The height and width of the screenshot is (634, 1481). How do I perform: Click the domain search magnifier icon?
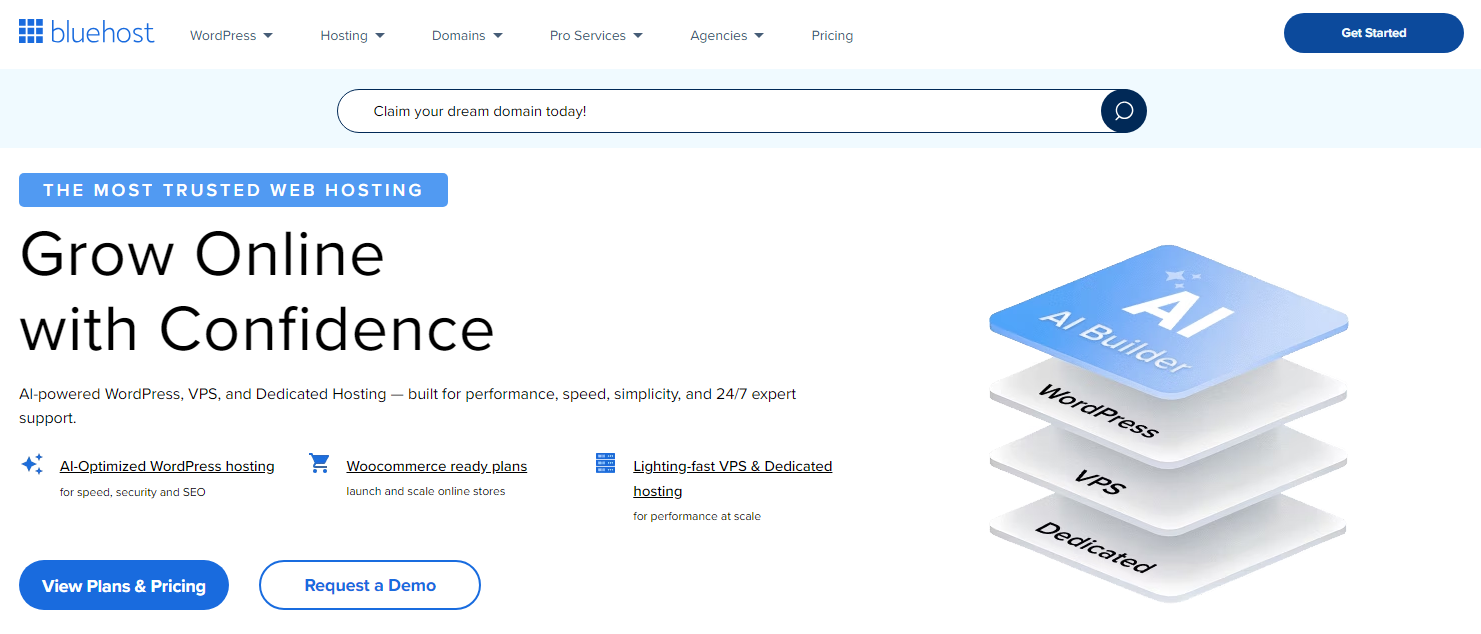click(1123, 111)
